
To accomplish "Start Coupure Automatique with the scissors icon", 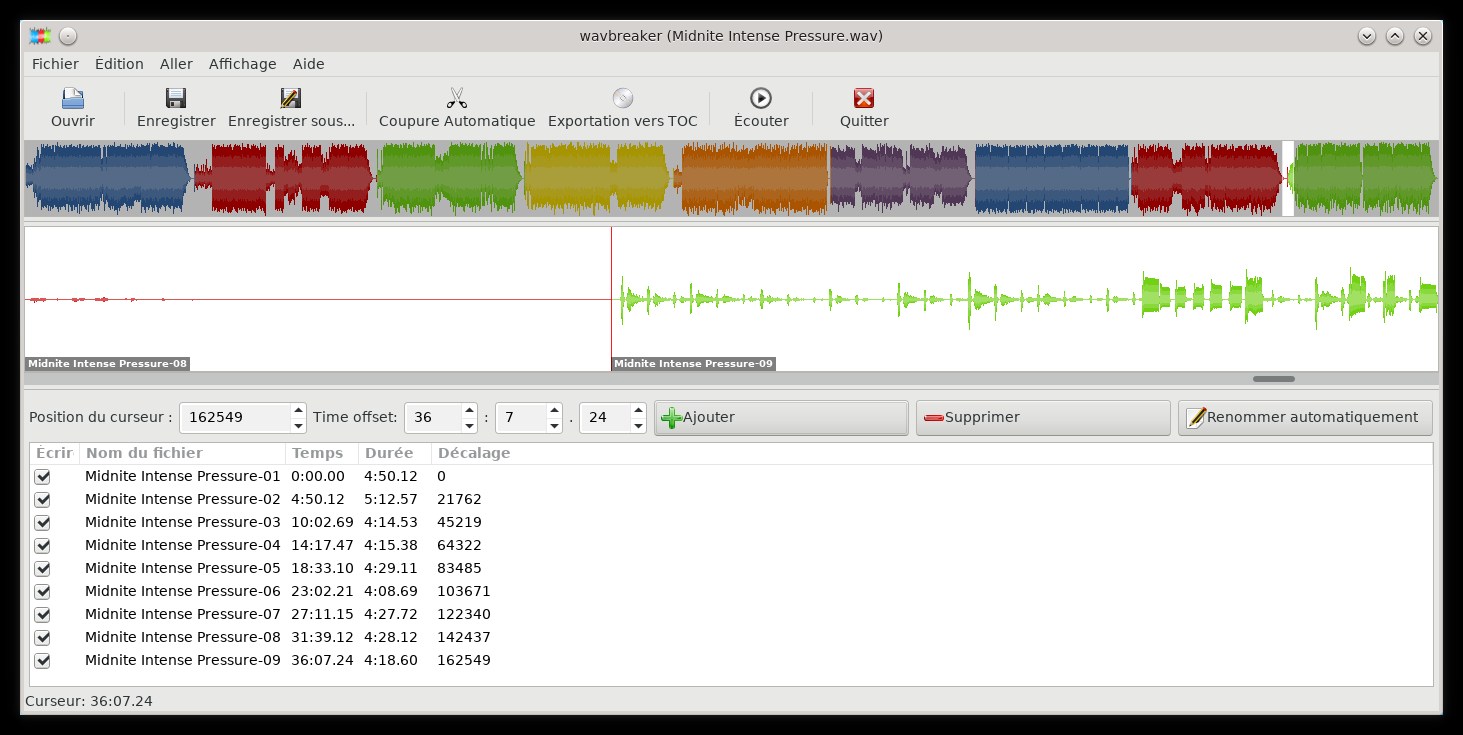I will [x=457, y=98].
